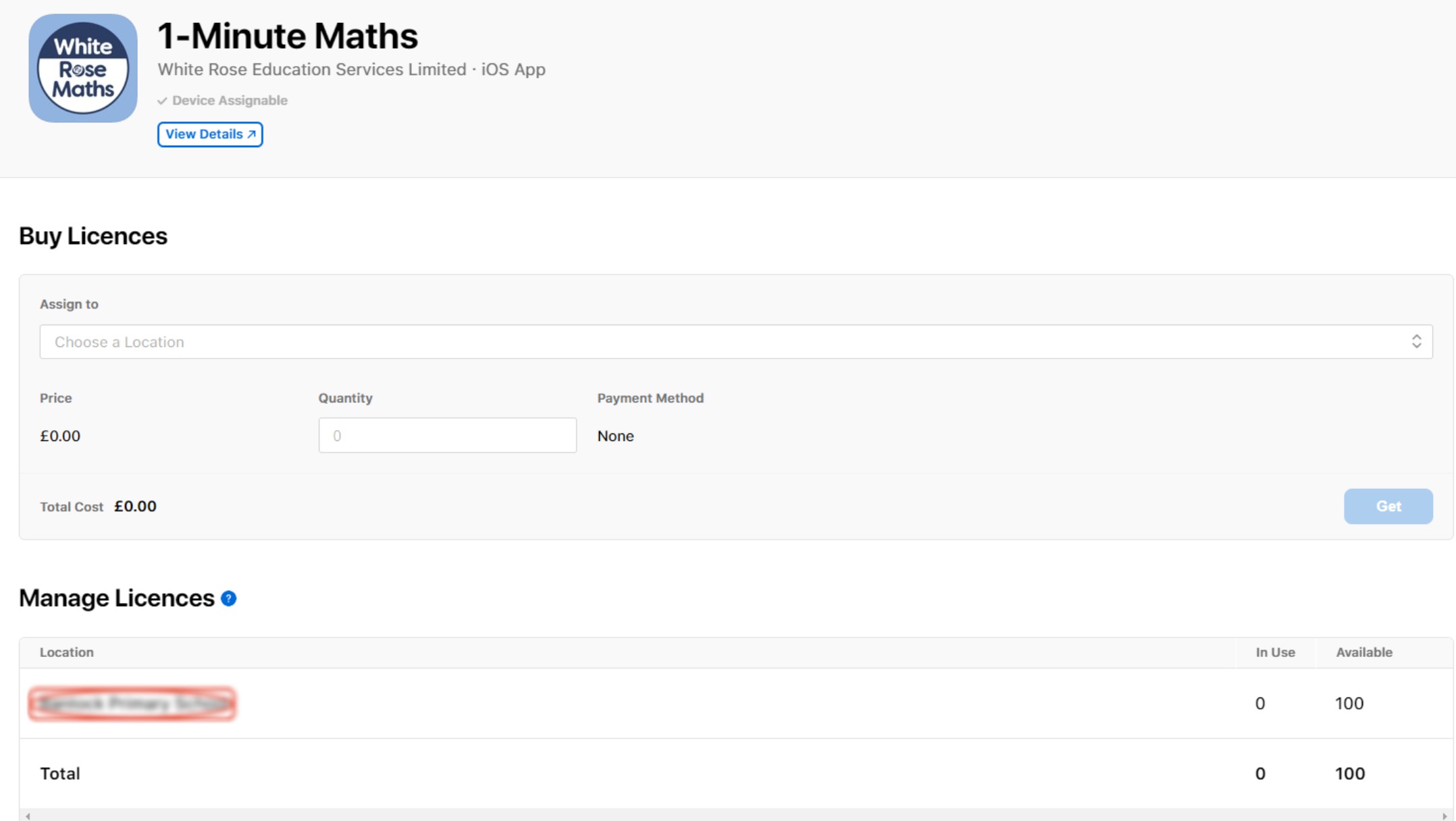Click the Manage Licences help question icon
The width and height of the screenshot is (1456, 821).
tap(229, 599)
